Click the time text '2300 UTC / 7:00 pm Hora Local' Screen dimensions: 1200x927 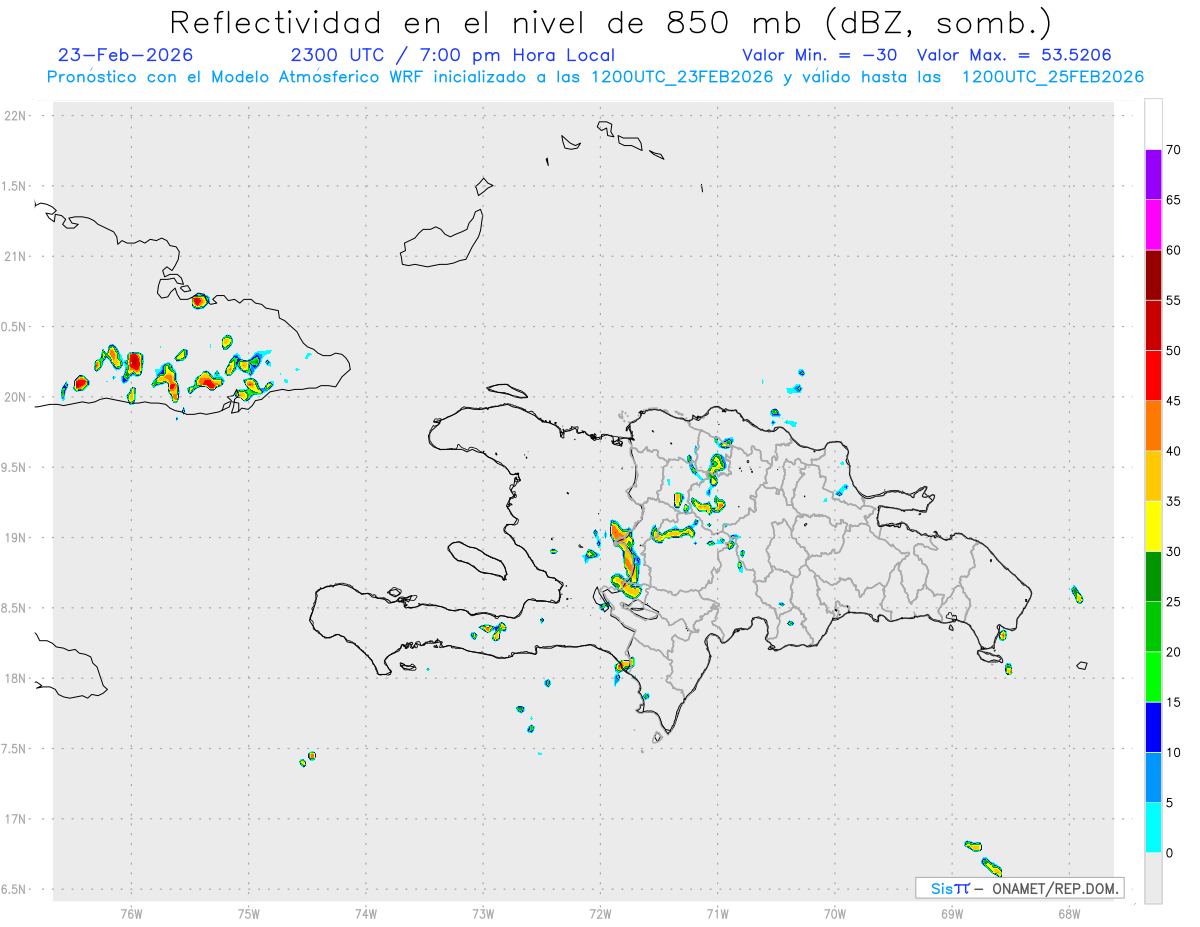pyautogui.click(x=452, y=55)
